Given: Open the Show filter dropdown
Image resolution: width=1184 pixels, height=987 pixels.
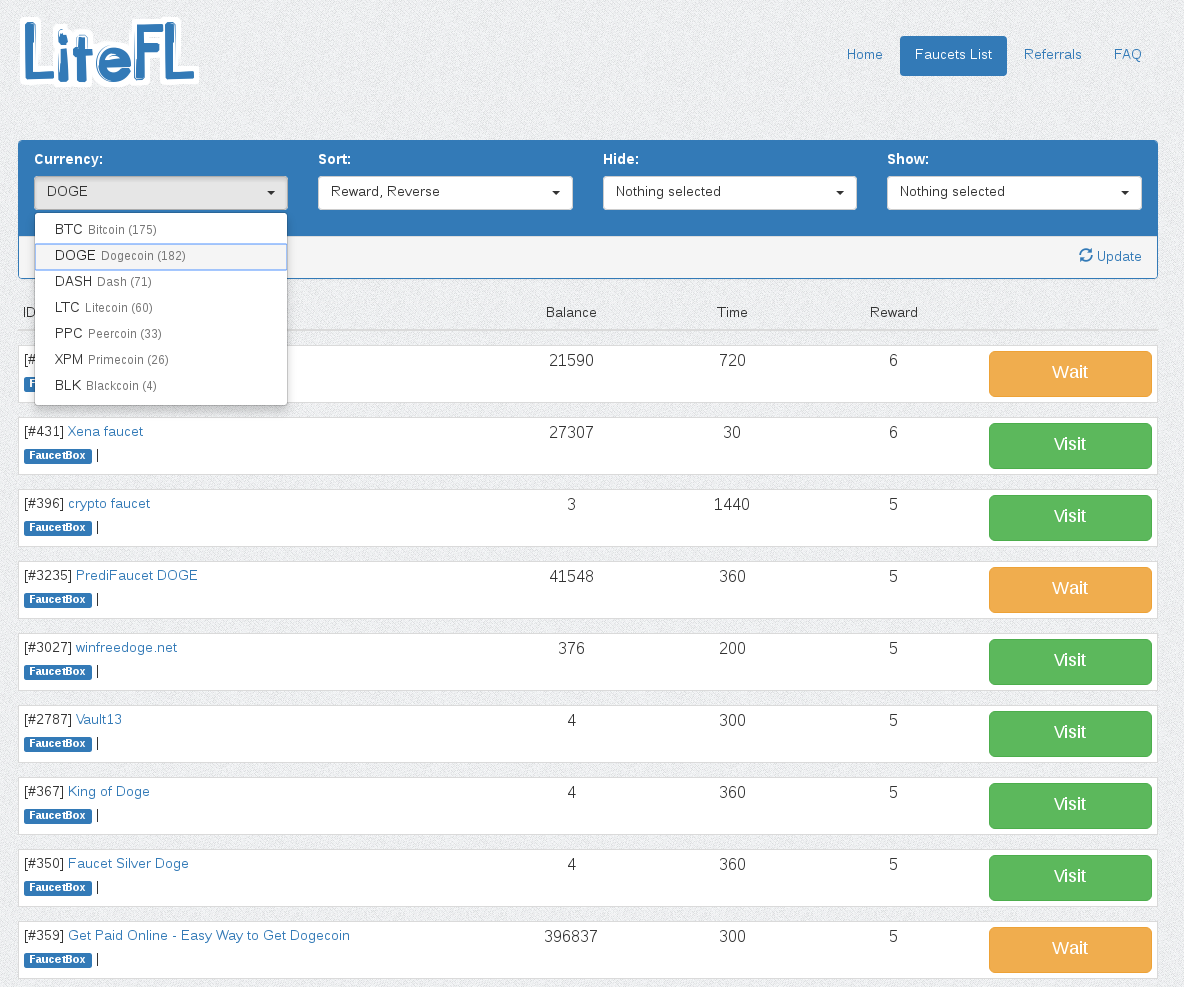Looking at the screenshot, I should pos(1013,192).
